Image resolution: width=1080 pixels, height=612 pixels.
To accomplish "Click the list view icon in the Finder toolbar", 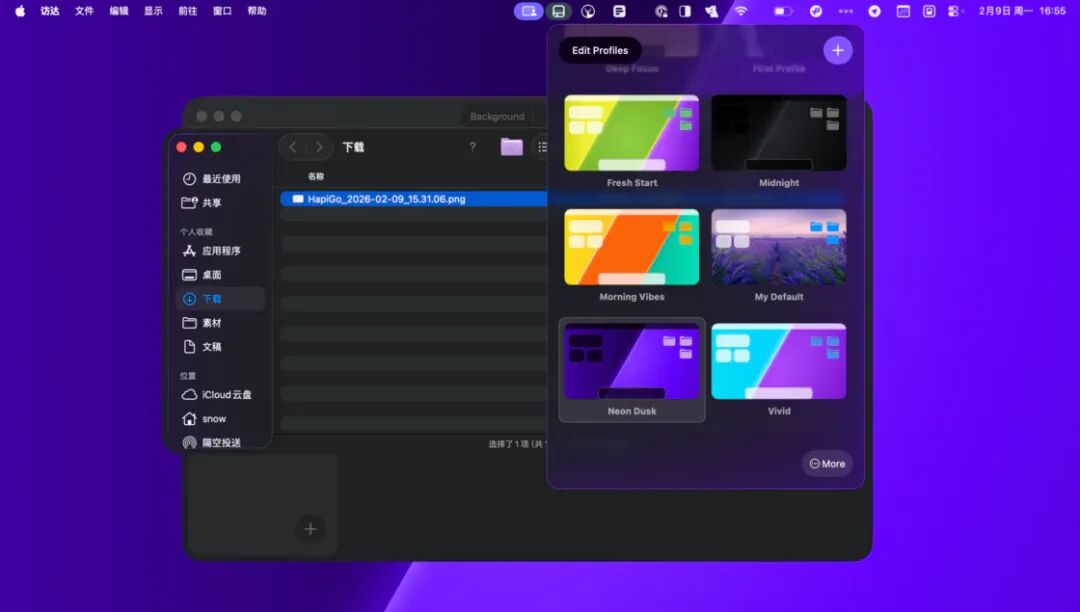I will (541, 146).
